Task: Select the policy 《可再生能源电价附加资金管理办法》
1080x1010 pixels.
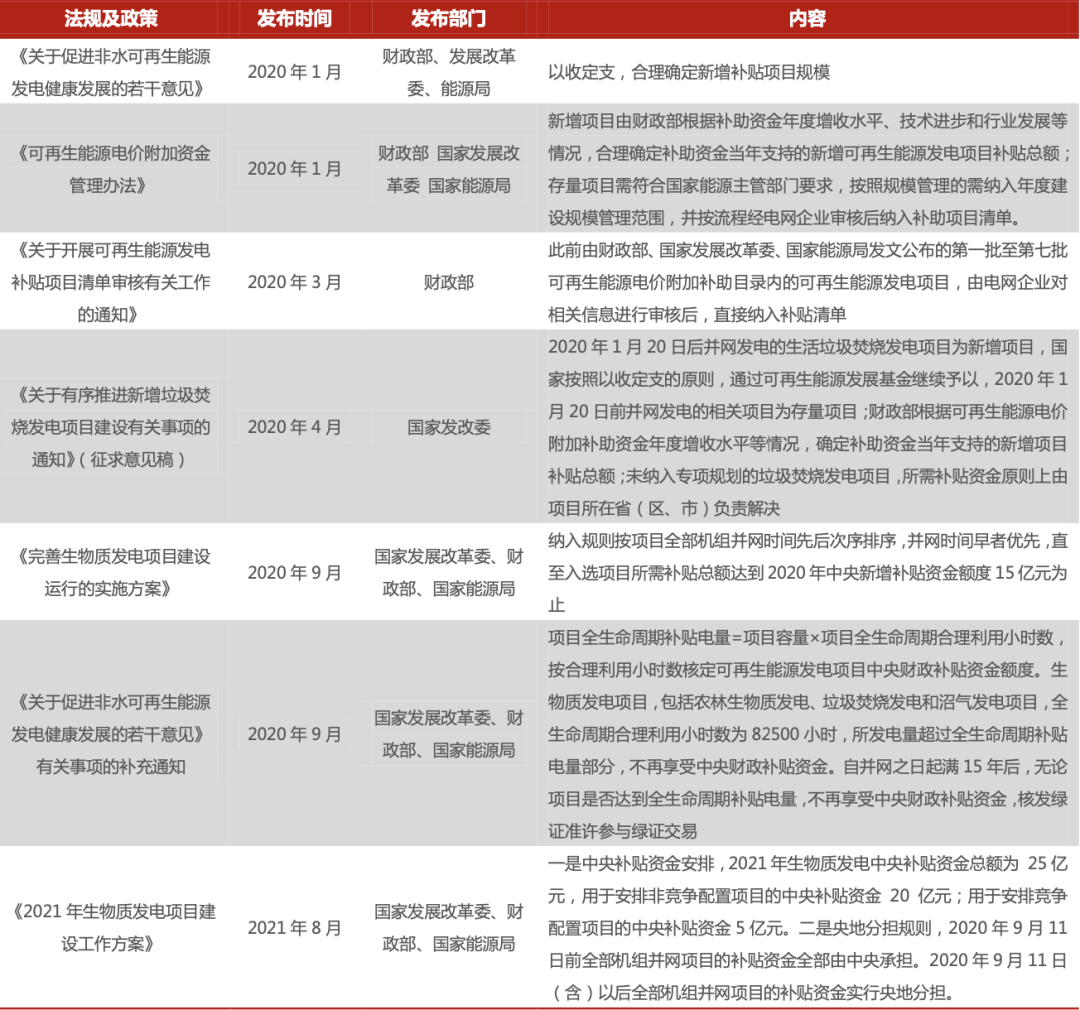Action: pos(113,168)
